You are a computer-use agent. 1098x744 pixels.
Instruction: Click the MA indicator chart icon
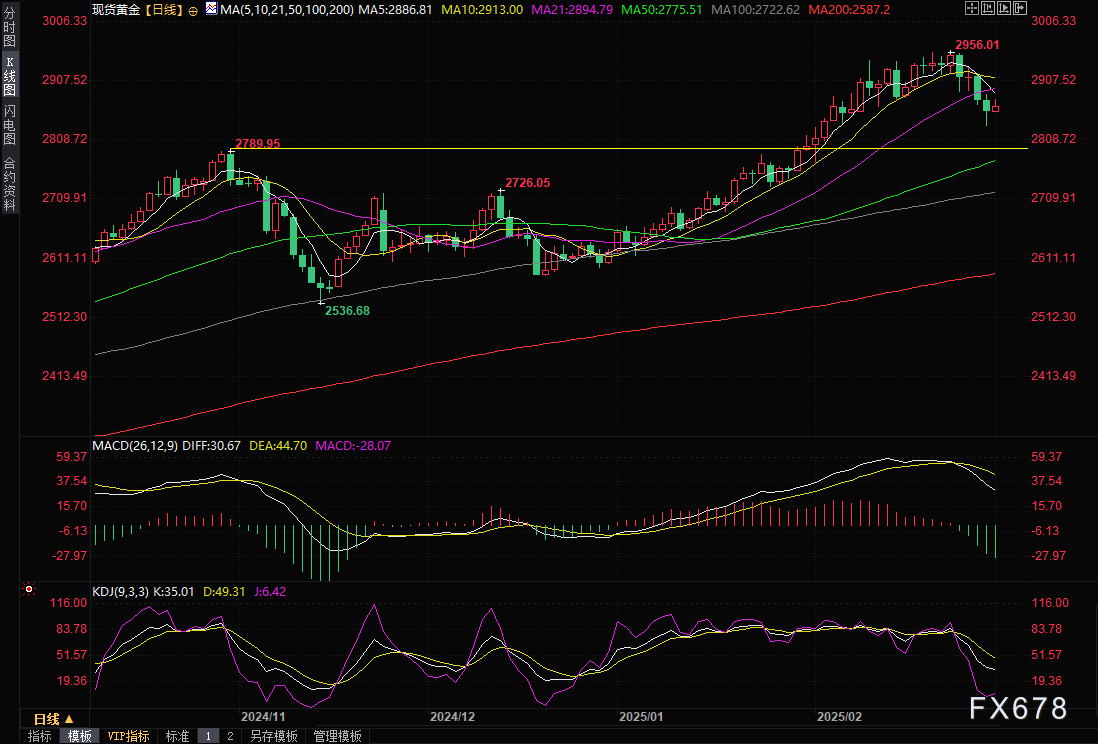coord(210,8)
